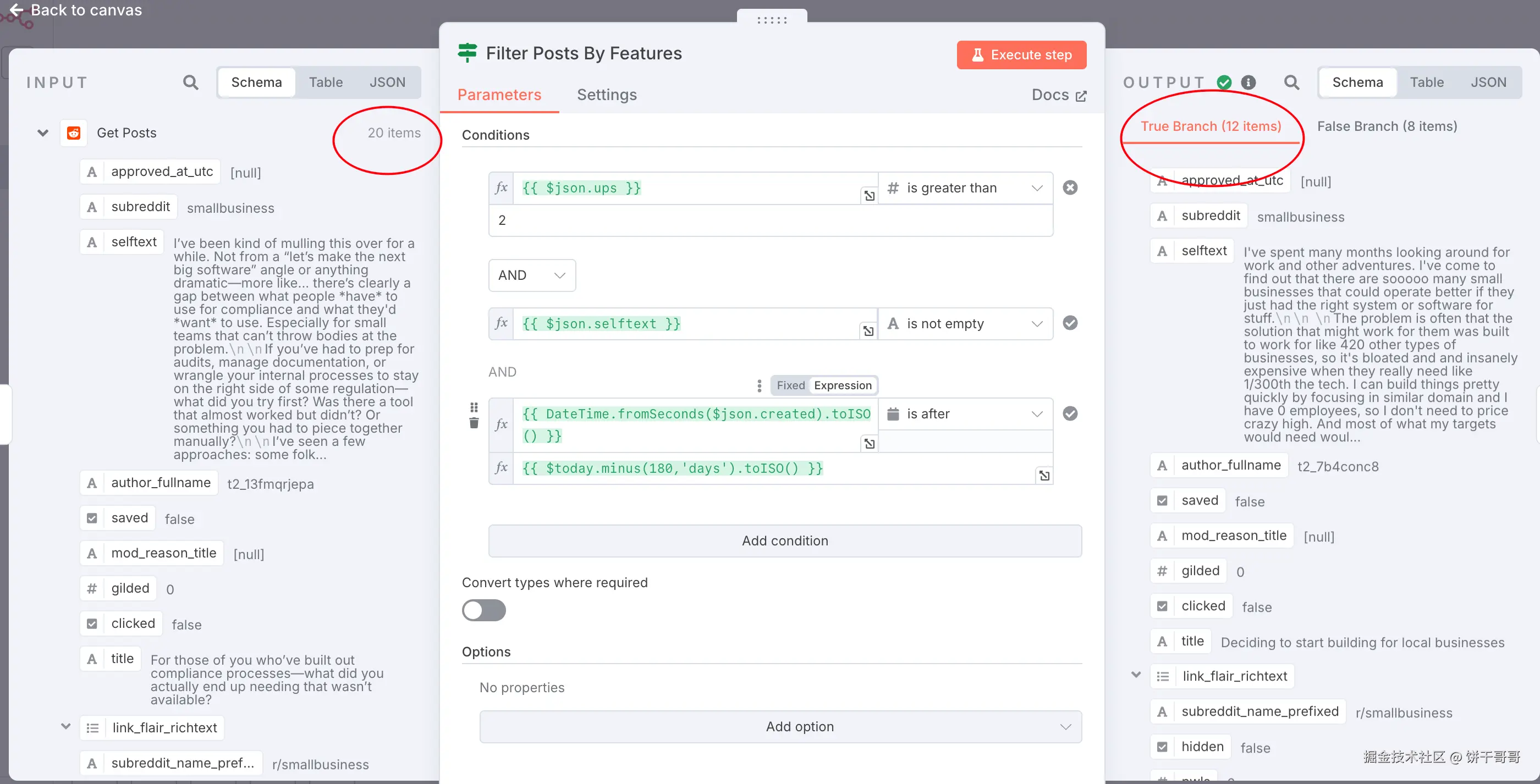Click the input panel search icon
The image size is (1540, 784).
click(x=190, y=82)
